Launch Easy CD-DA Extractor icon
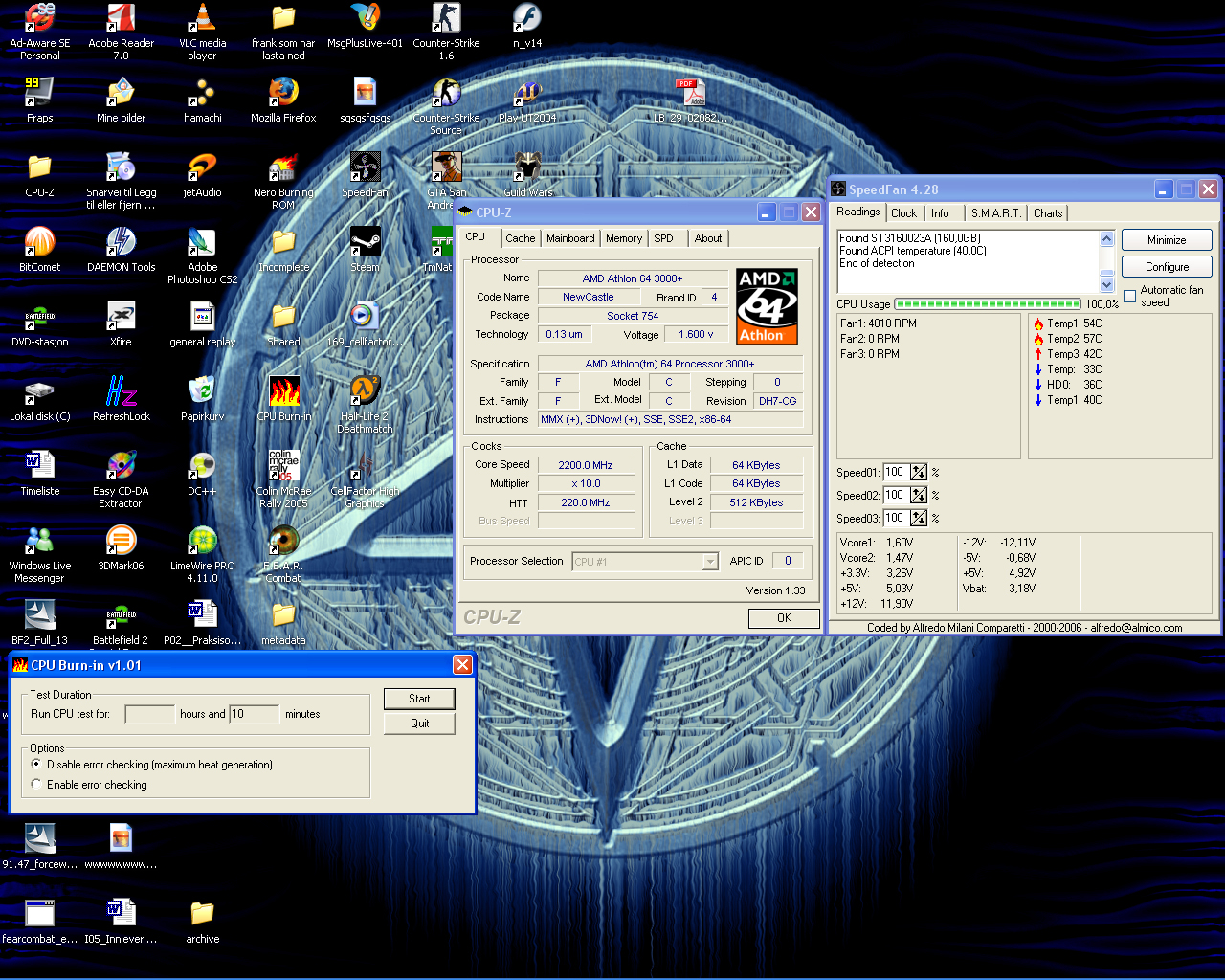Screen dimensions: 1225x980 [121, 480]
